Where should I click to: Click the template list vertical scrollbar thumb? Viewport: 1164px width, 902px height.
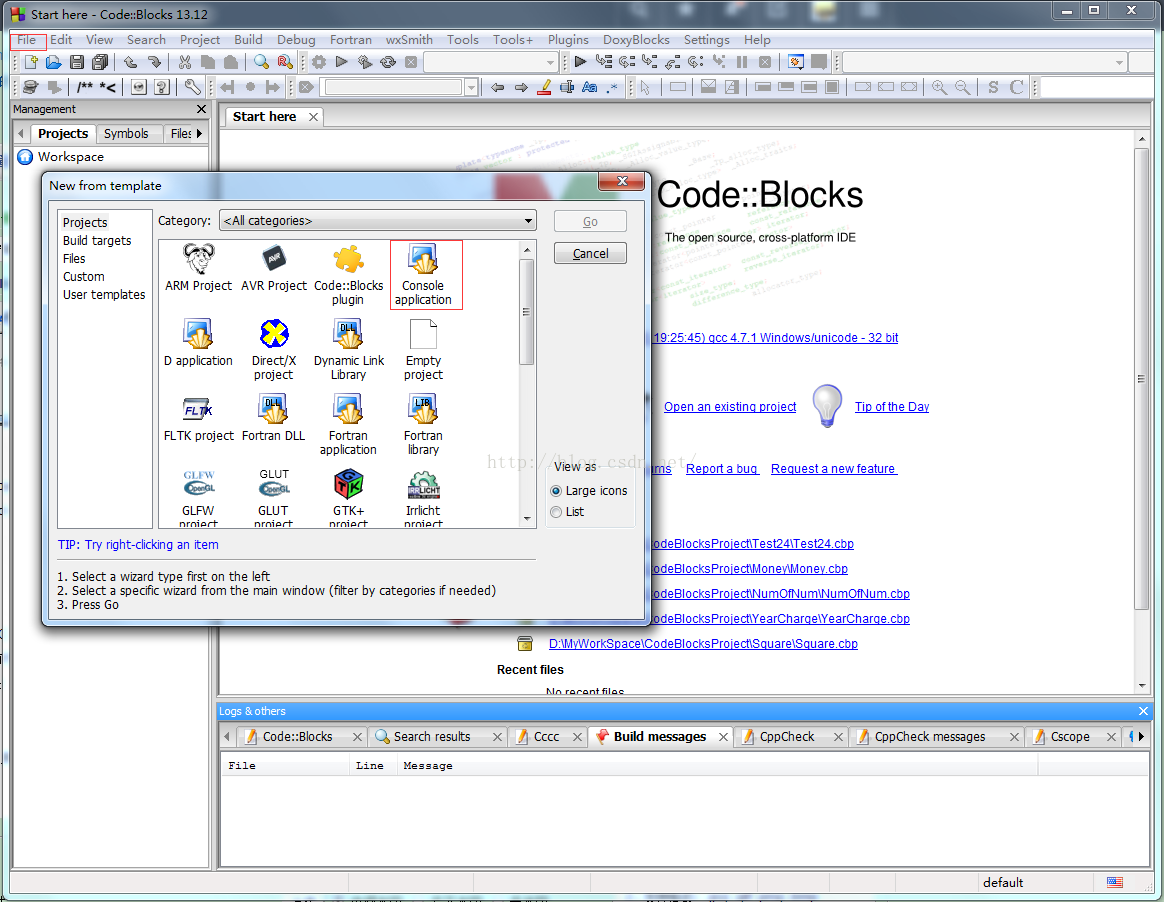click(x=526, y=312)
